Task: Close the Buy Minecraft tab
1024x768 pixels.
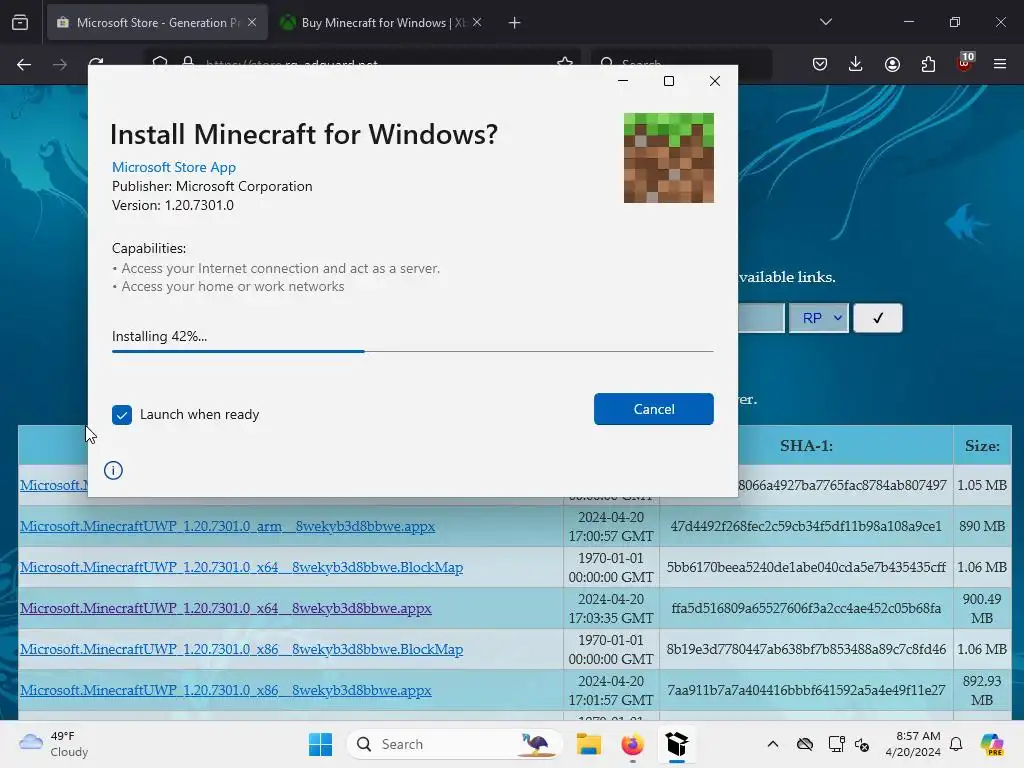Action: click(477, 22)
